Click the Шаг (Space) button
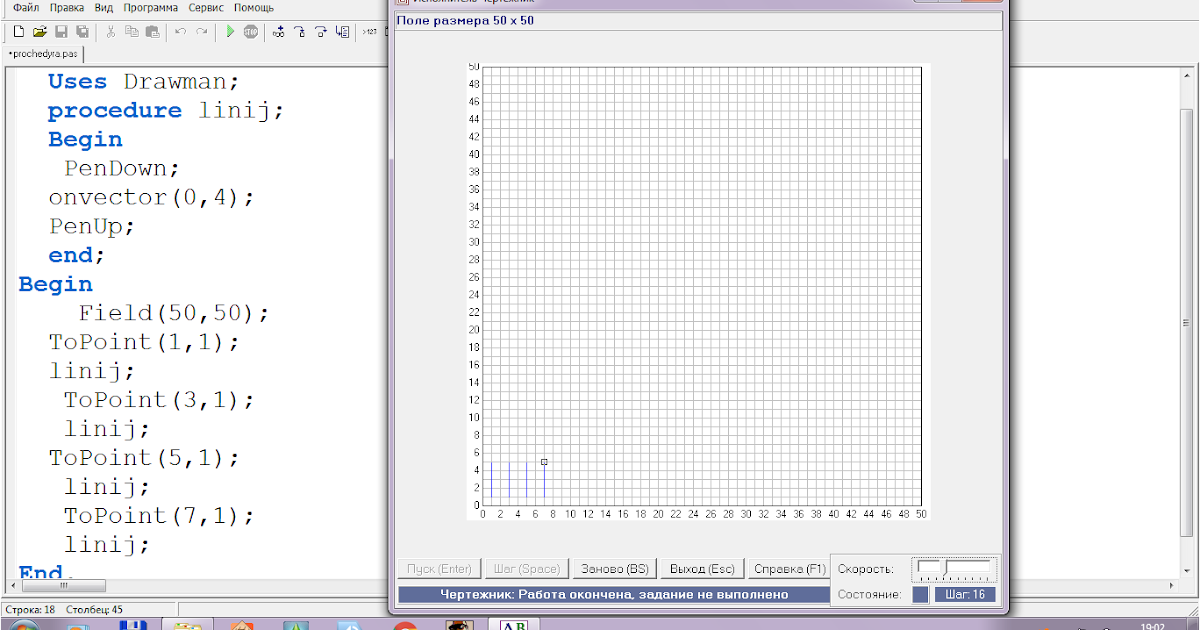 tap(527, 569)
